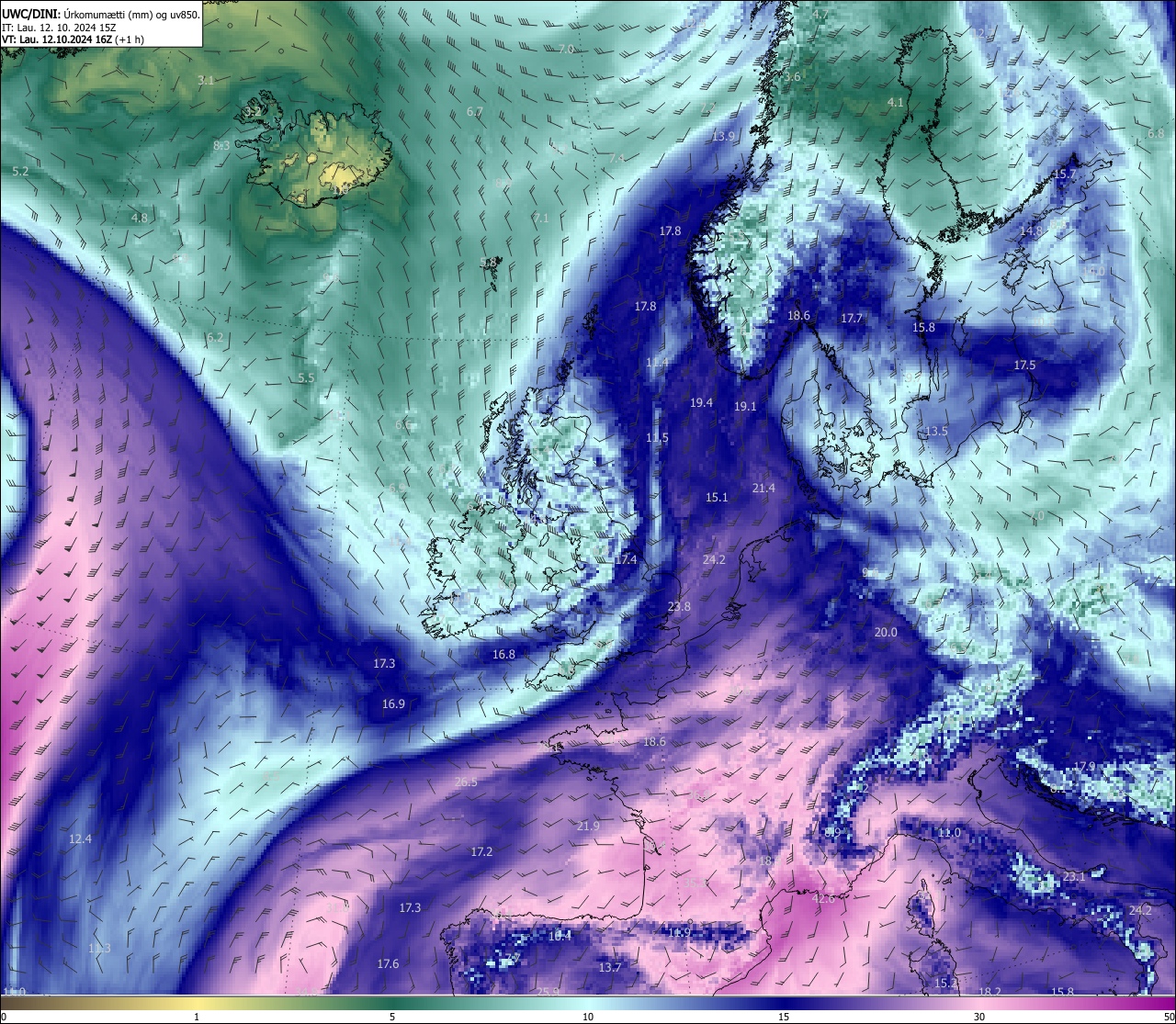Click the 14.8 value near the Gulf of Finland
The width and height of the screenshot is (1176, 1024).
(x=1032, y=231)
